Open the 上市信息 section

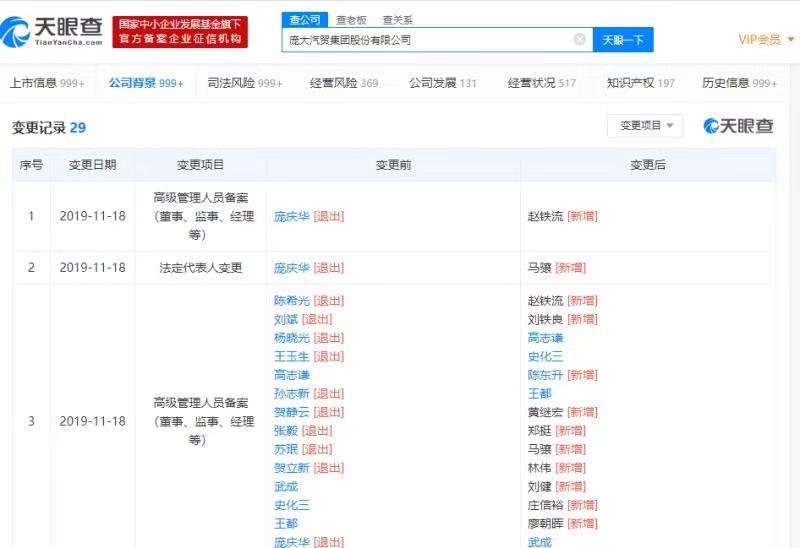coord(46,83)
